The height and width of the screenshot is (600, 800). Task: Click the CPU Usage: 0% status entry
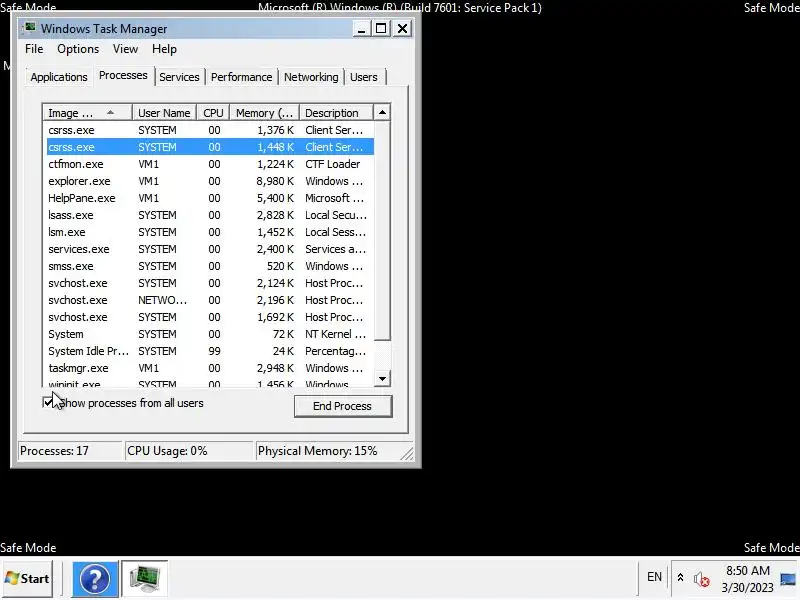coord(189,451)
